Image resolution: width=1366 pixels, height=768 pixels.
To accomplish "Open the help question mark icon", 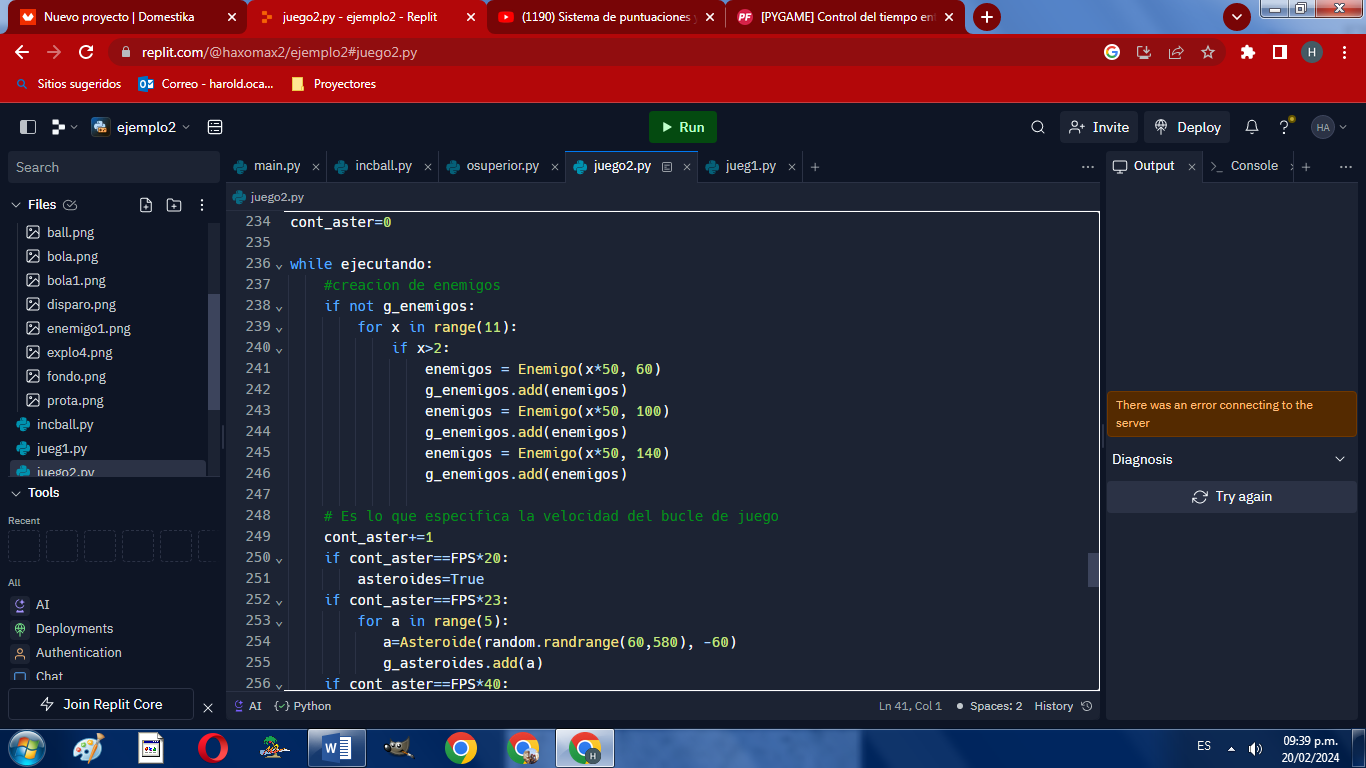I will [x=1284, y=127].
